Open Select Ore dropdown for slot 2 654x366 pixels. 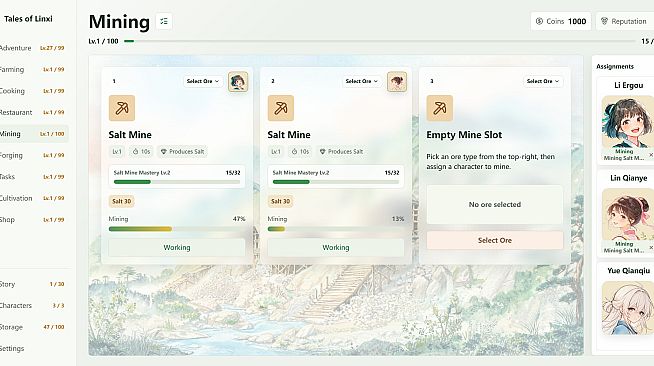click(362, 81)
